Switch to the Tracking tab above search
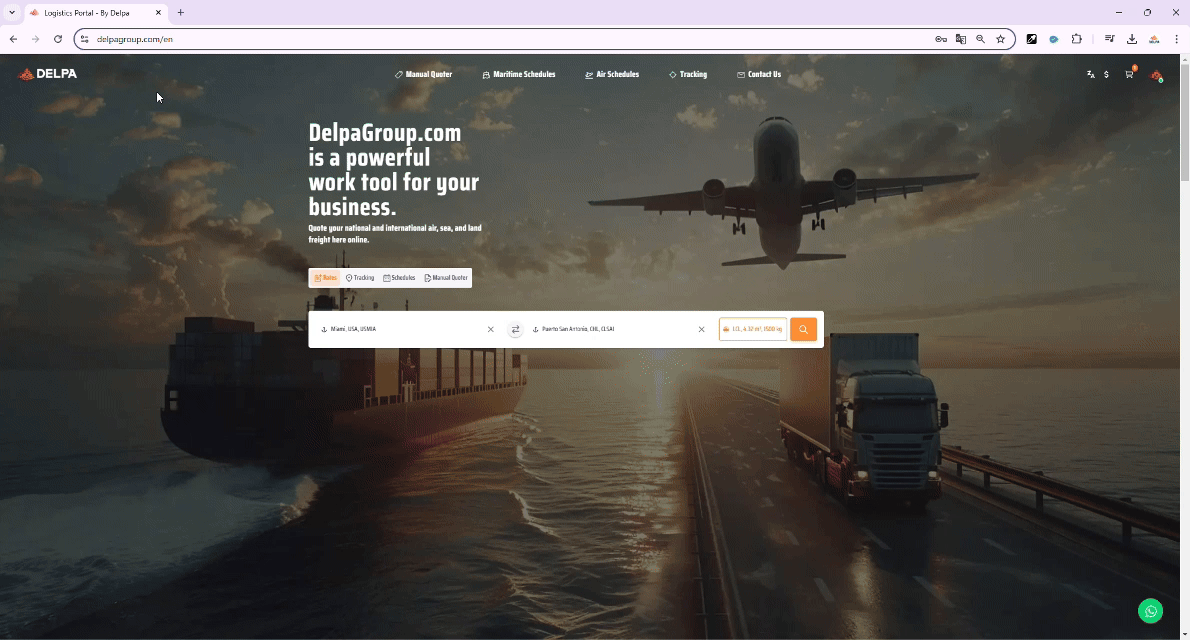Screen dimensions: 1190x640 [360, 278]
